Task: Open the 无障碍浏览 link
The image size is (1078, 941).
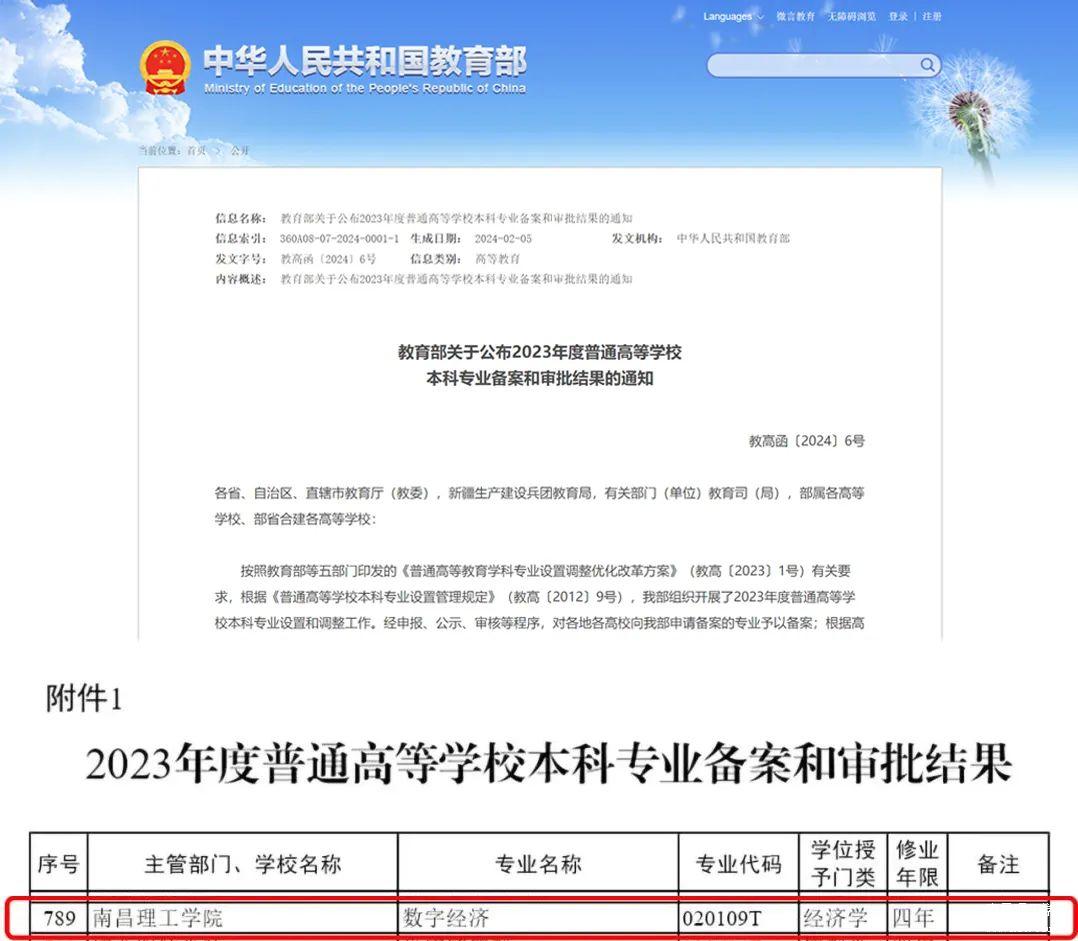Action: pos(851,16)
